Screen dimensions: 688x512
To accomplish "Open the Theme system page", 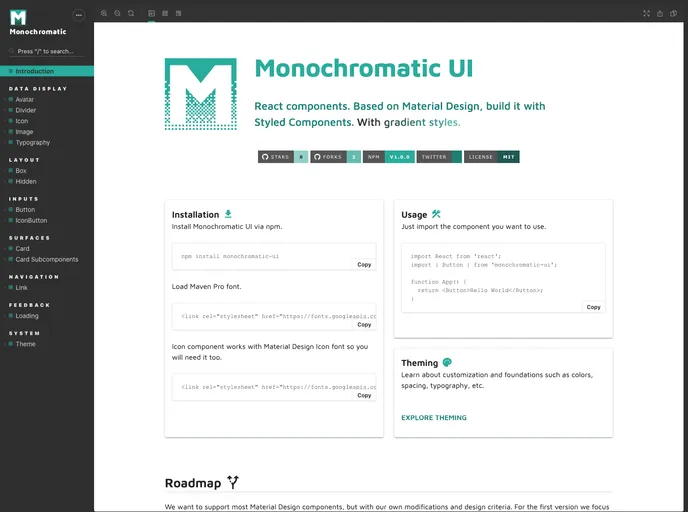I will point(25,344).
